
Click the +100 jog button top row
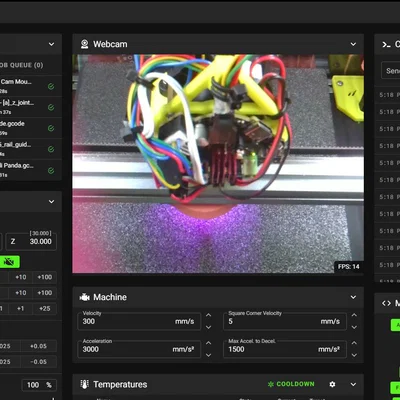click(45, 277)
